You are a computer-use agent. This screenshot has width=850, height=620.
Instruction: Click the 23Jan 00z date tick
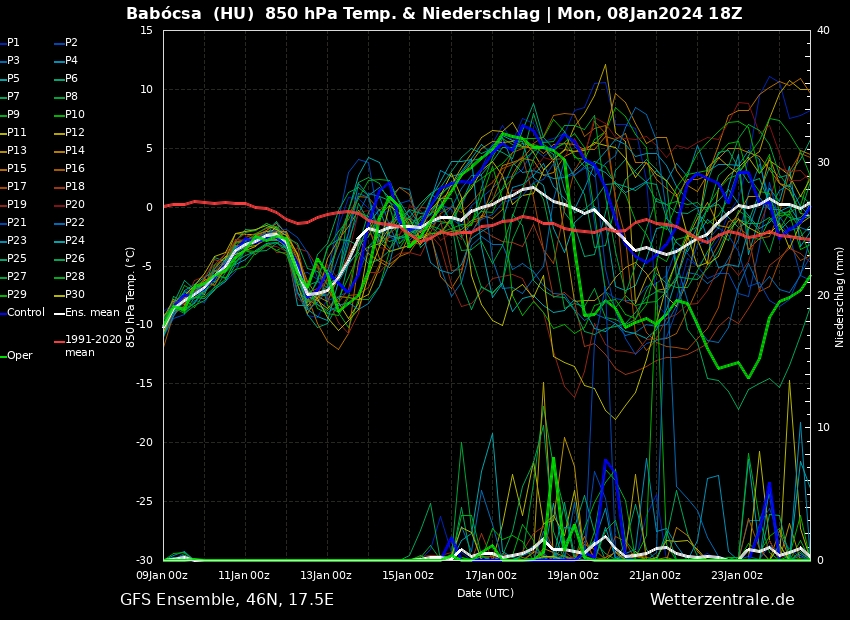pos(736,575)
